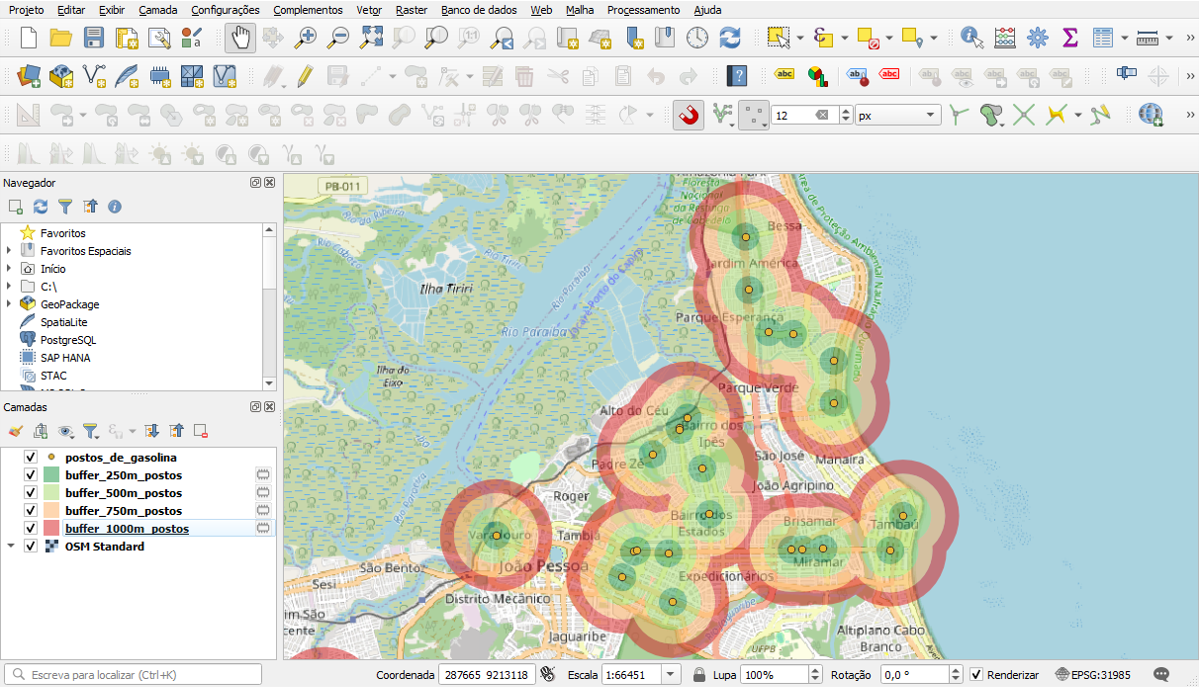Image resolution: width=1199 pixels, height=687 pixels.
Task: Uncheck the postos_de_gasolina layer checkbox
Action: pyautogui.click(x=30, y=457)
